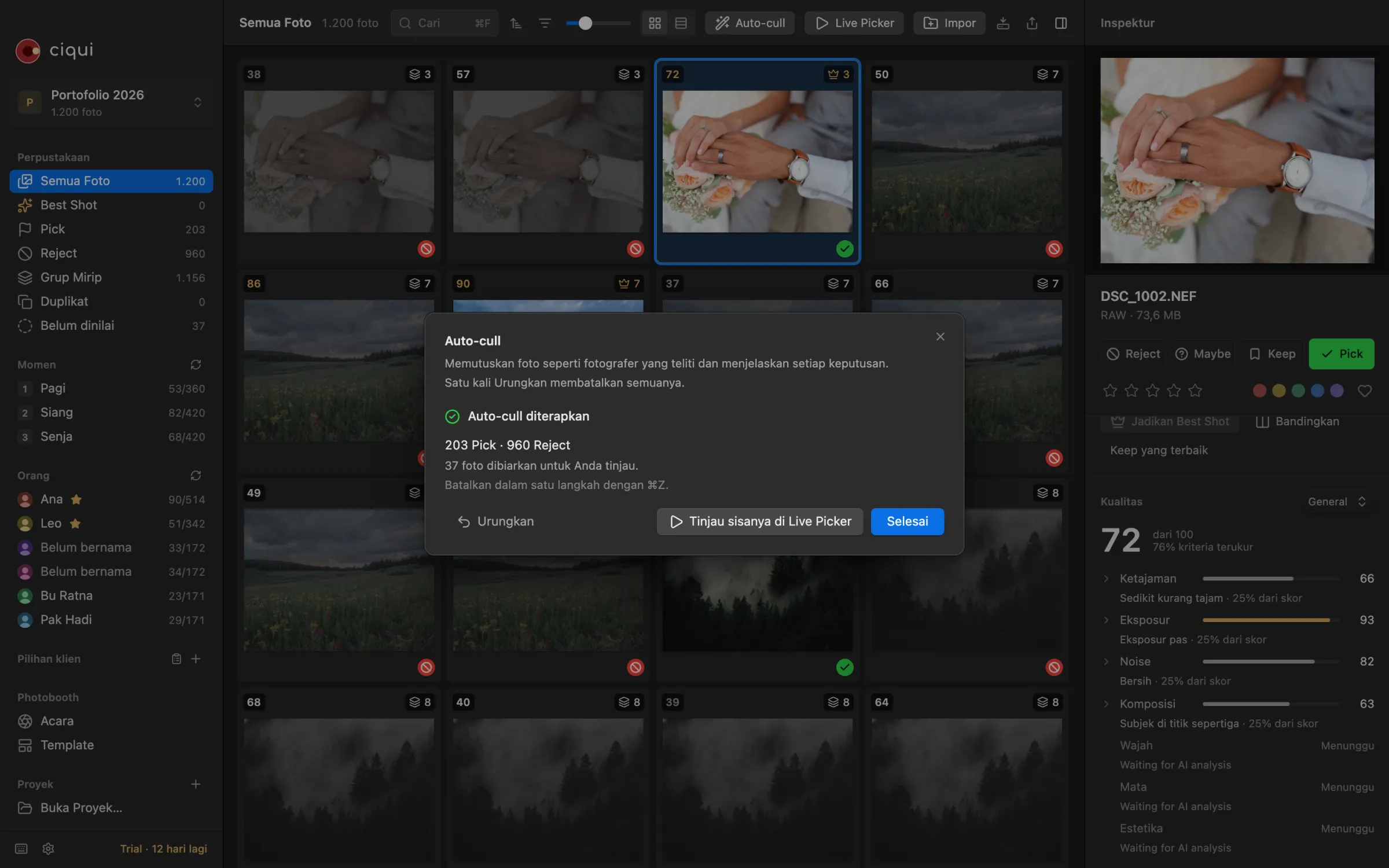Set the Maybe rating in inspector
The width and height of the screenshot is (1389, 868).
click(1203, 354)
